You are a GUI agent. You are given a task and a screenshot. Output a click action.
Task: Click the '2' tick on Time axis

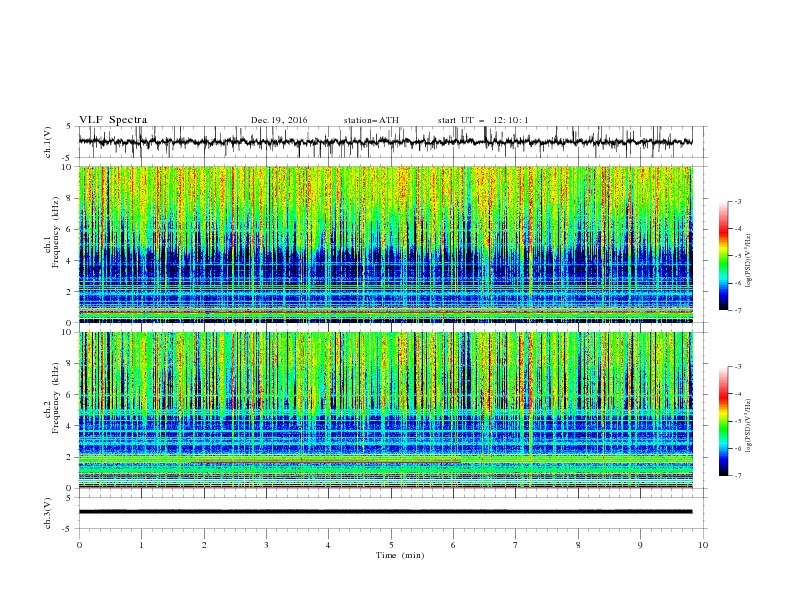[x=204, y=545]
